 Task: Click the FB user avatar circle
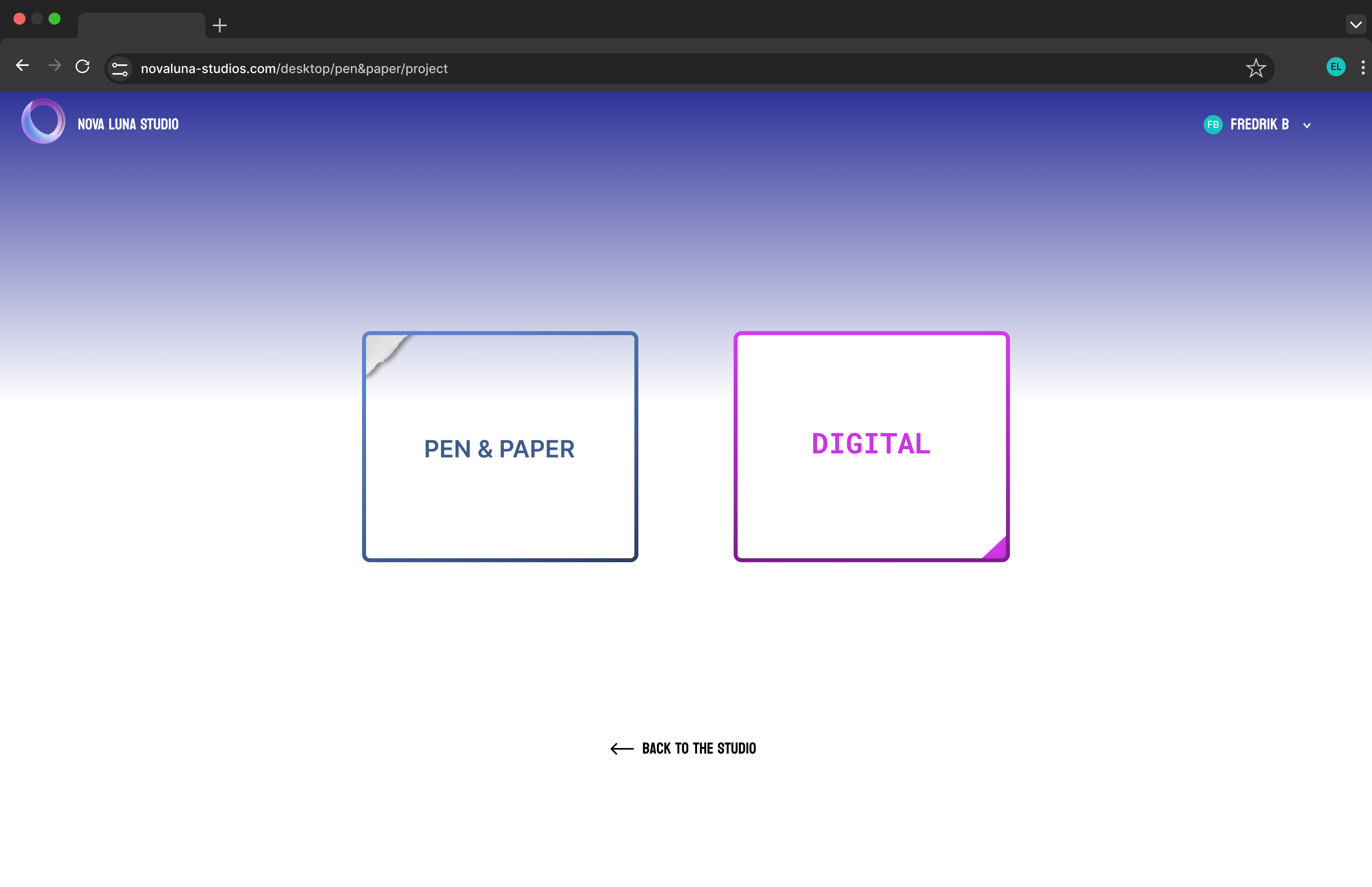coord(1212,125)
